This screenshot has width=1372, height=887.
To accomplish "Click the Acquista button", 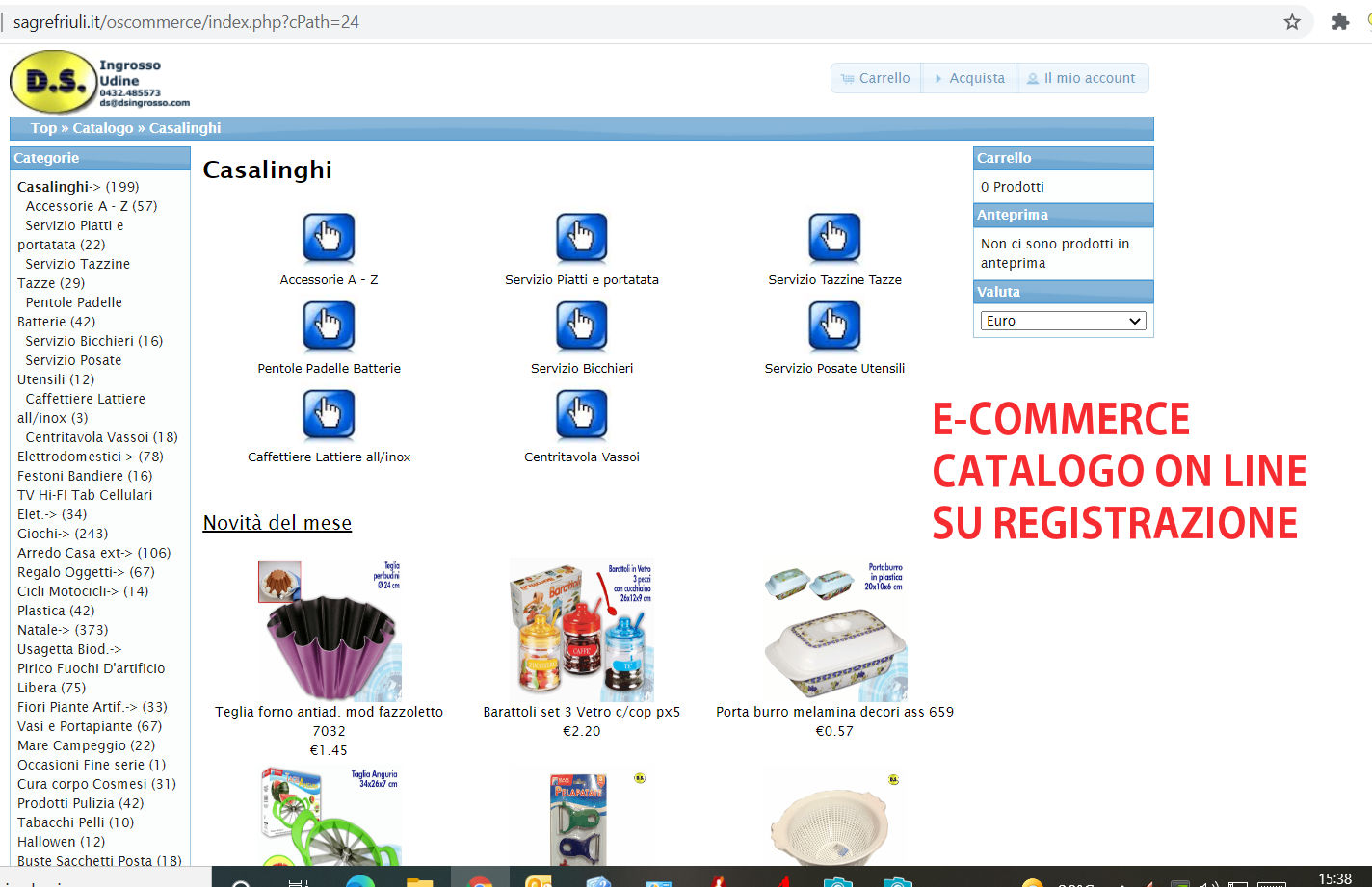I will click(x=969, y=78).
